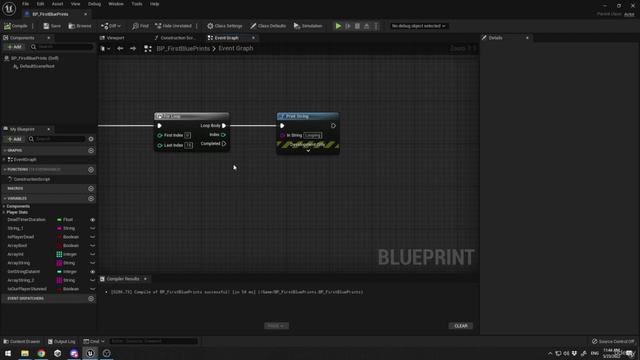
Task: Toggle visibility eye for IsPlayerDead variable
Action: point(92,237)
